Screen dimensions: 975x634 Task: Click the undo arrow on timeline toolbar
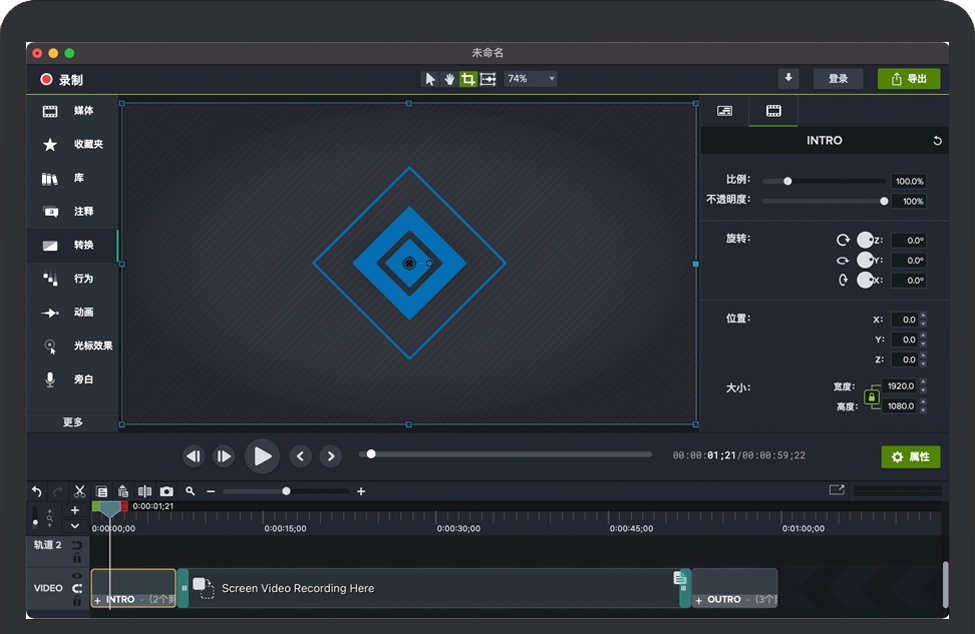tap(37, 491)
